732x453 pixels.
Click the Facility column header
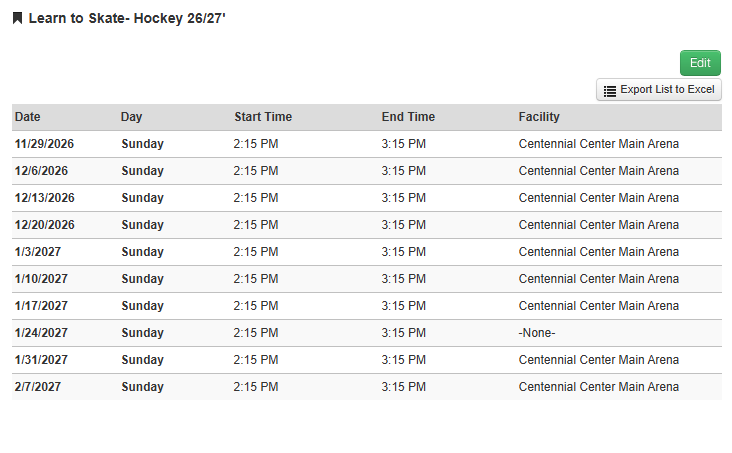[539, 117]
